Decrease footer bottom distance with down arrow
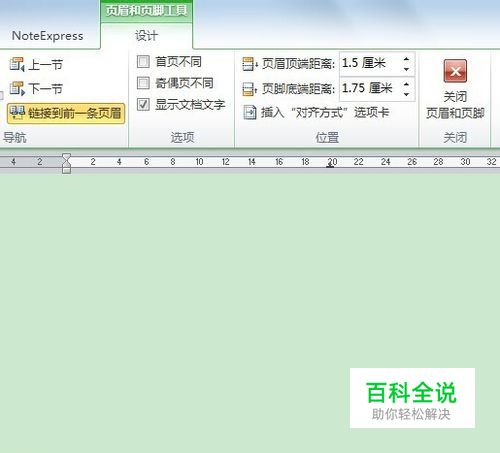500x453 pixels. [x=406, y=94]
